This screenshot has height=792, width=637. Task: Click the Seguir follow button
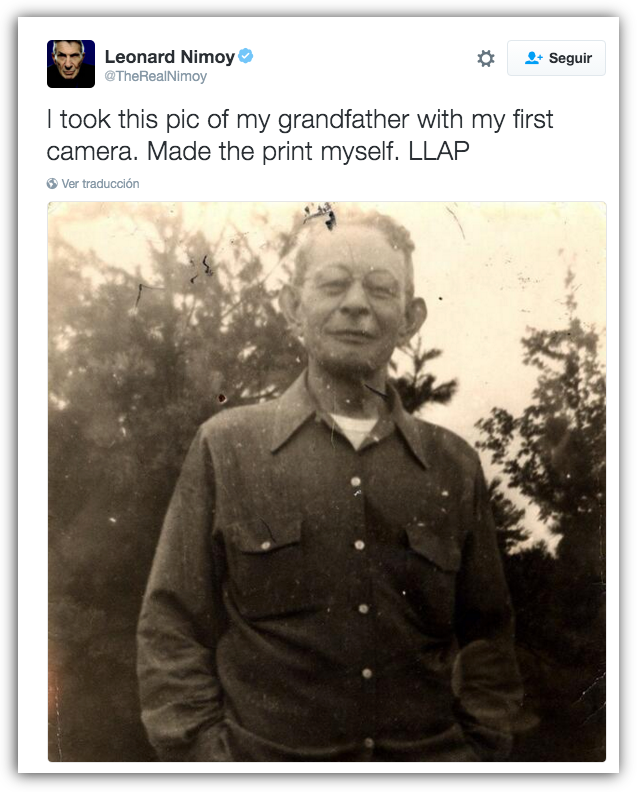556,58
